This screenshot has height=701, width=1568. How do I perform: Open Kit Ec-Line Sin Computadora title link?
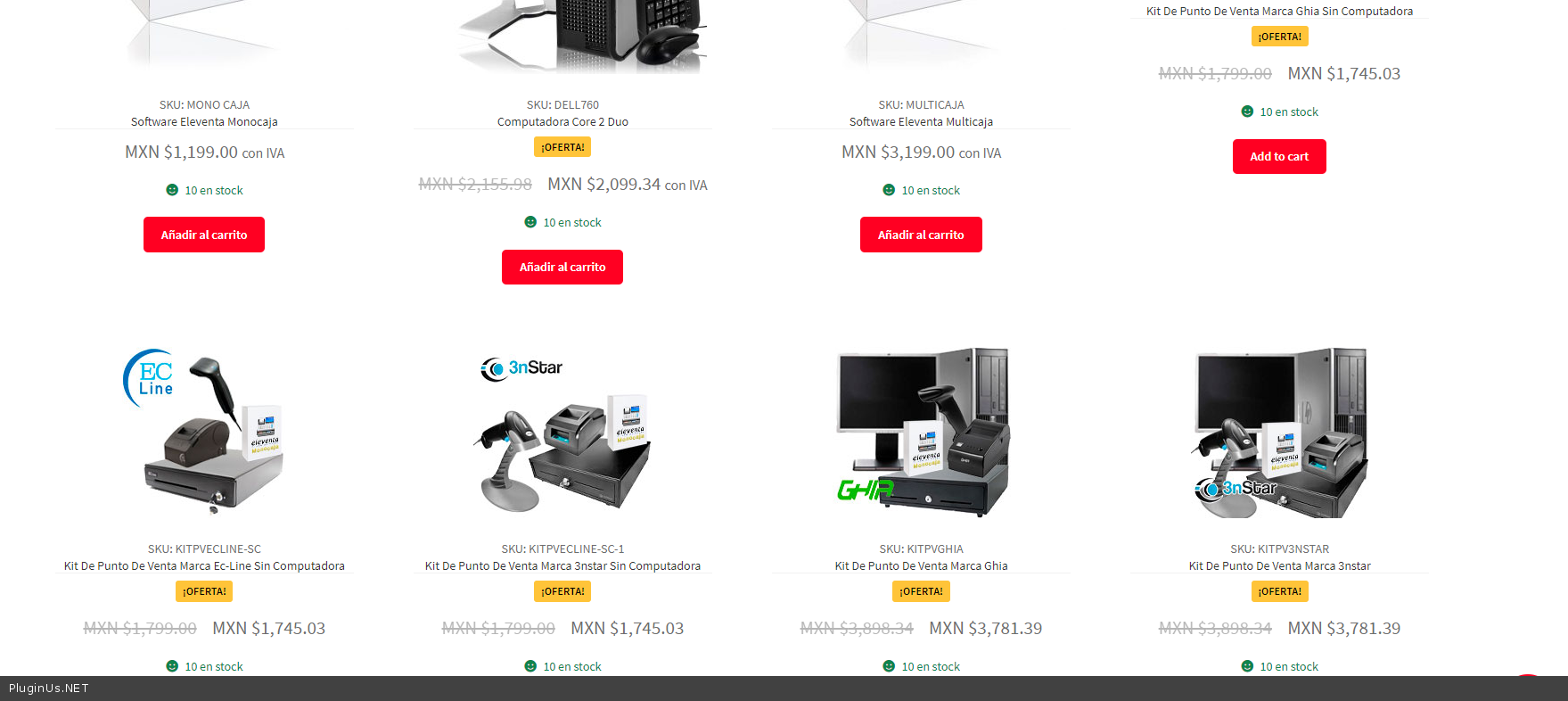[204, 566]
